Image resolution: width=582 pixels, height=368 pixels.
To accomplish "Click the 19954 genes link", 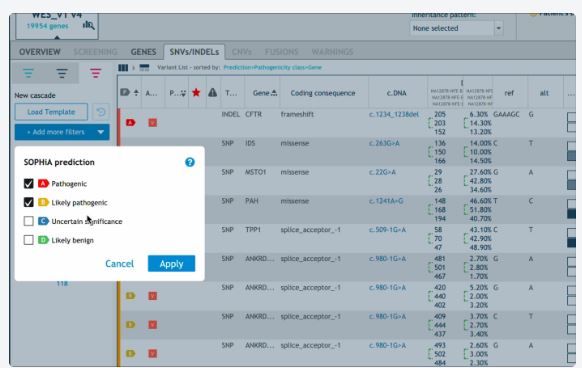I will [48, 26].
